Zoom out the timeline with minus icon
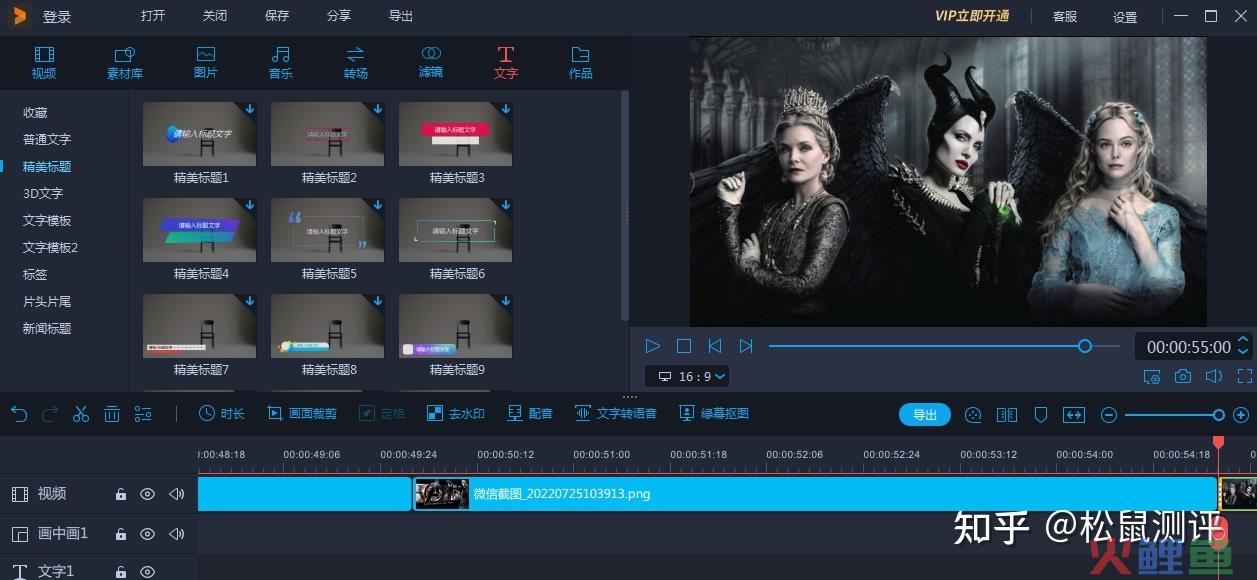The height and width of the screenshot is (580, 1257). [1108, 415]
